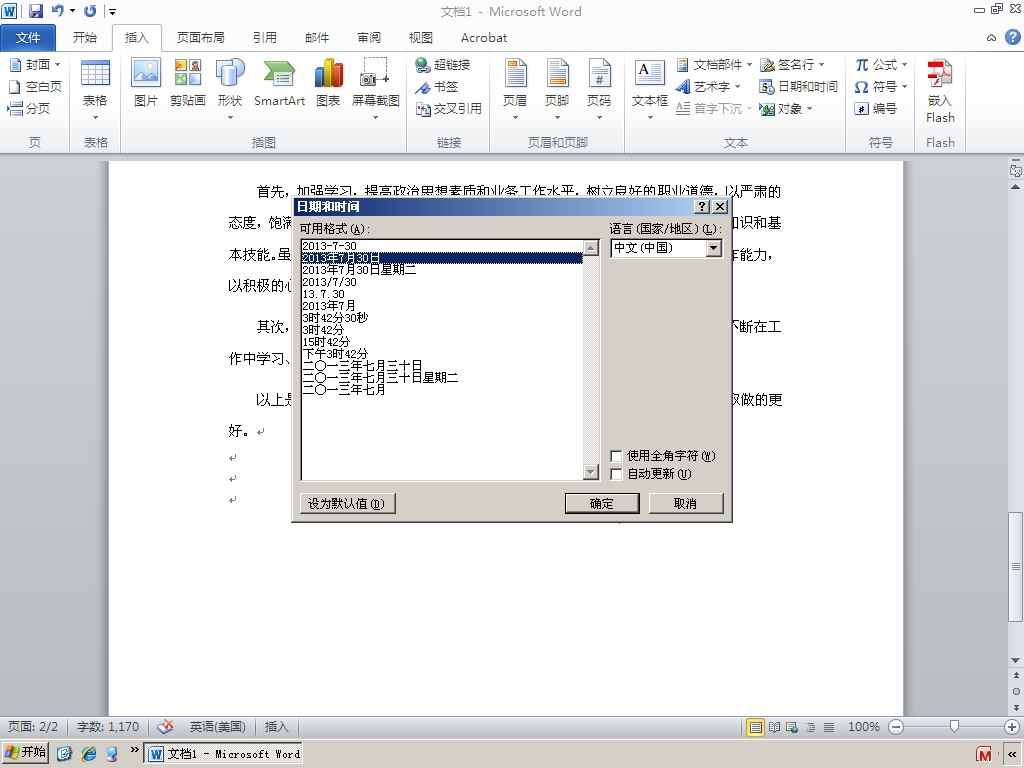Open the Symbol (符号) menu
Screen dimensions: 1024x768
pyautogui.click(x=881, y=86)
